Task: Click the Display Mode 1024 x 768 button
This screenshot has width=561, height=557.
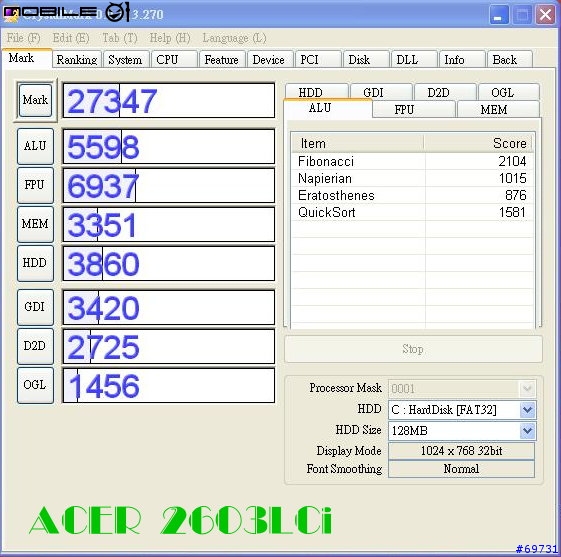Action: 462,451
